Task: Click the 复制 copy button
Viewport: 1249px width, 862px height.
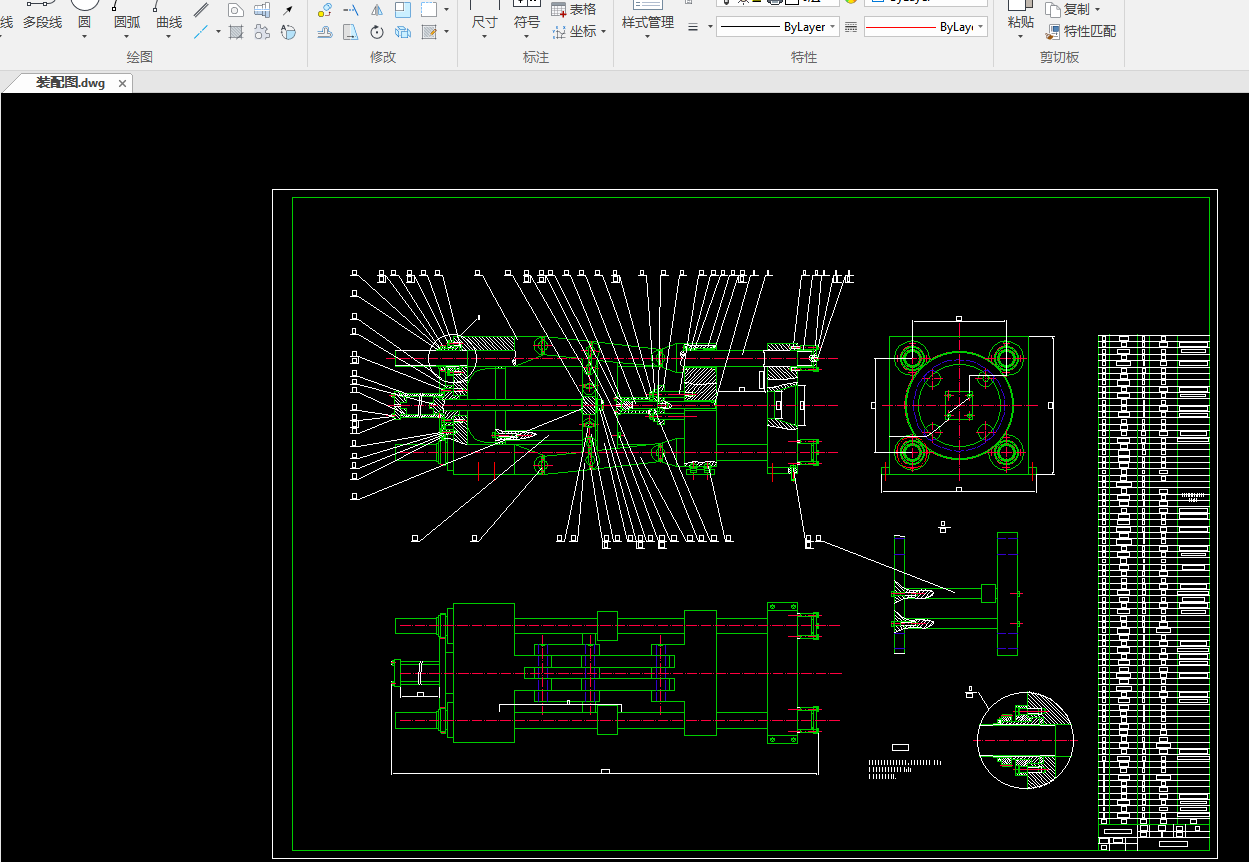Action: pos(1072,9)
